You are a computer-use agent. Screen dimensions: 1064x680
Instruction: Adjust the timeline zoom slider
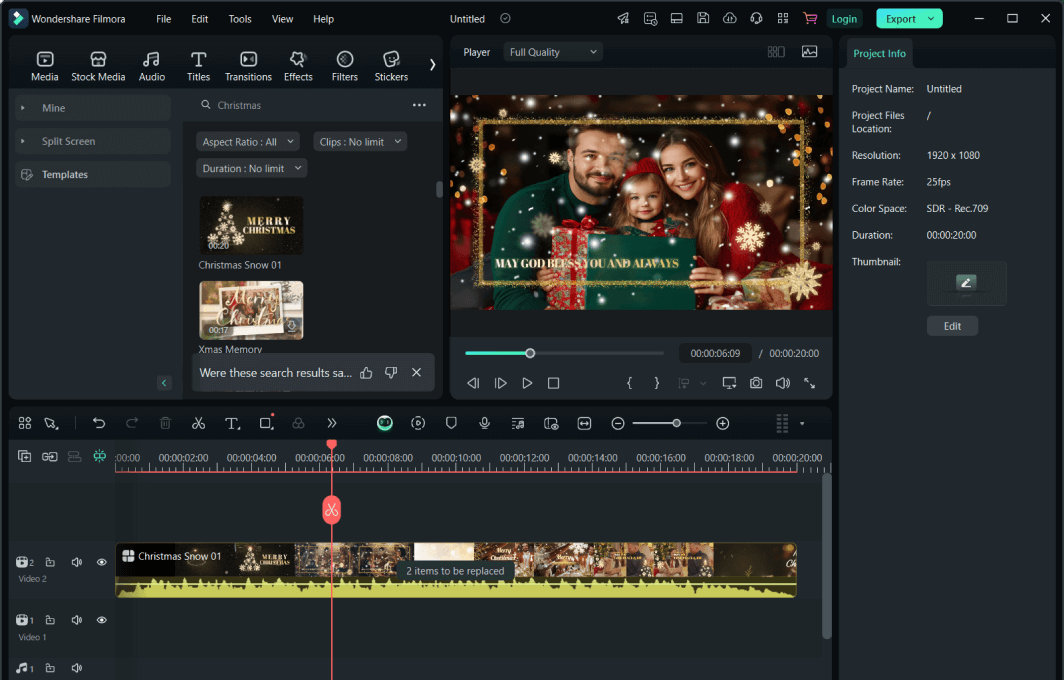coord(670,423)
